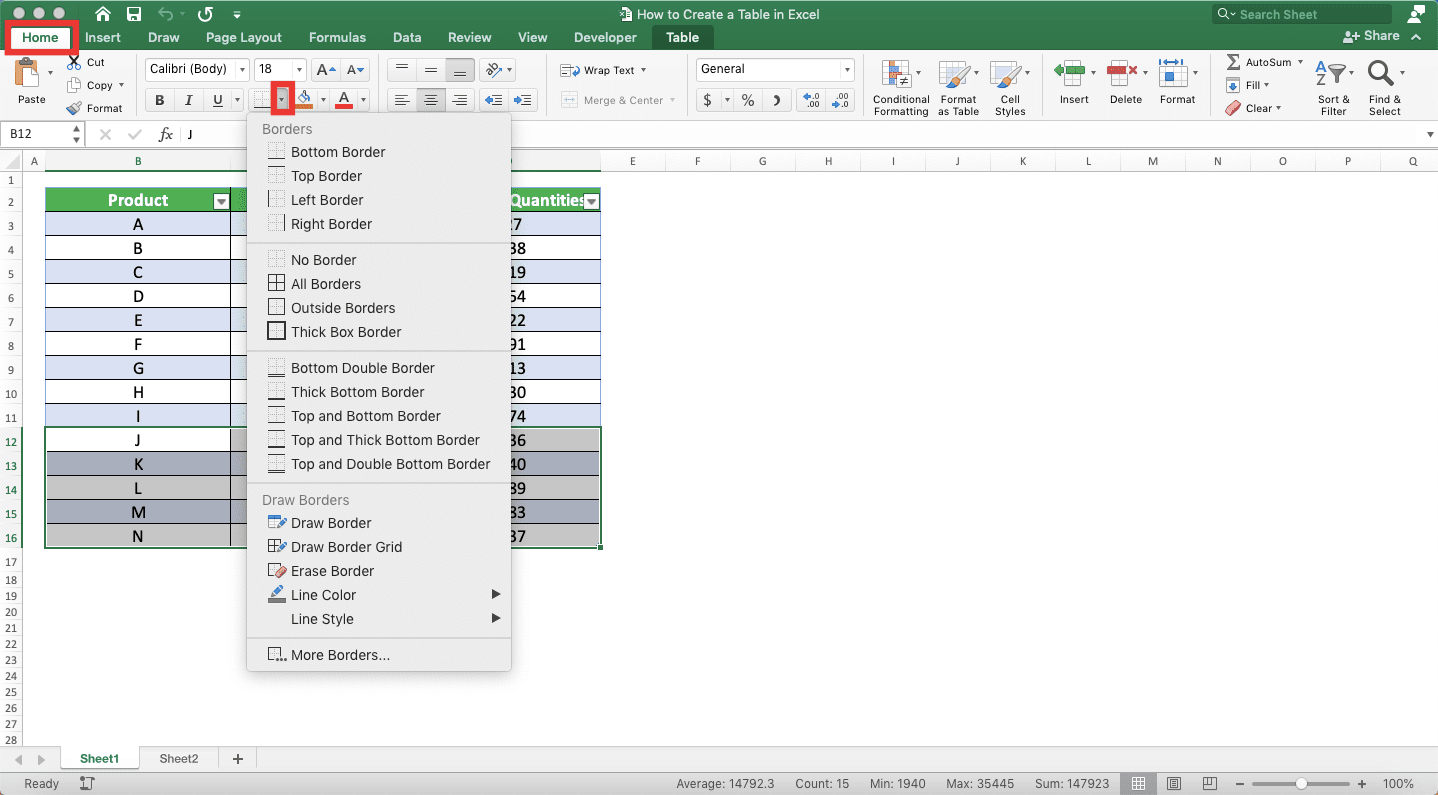Toggle italic formatting
The width and height of the screenshot is (1438, 795).
[186, 99]
